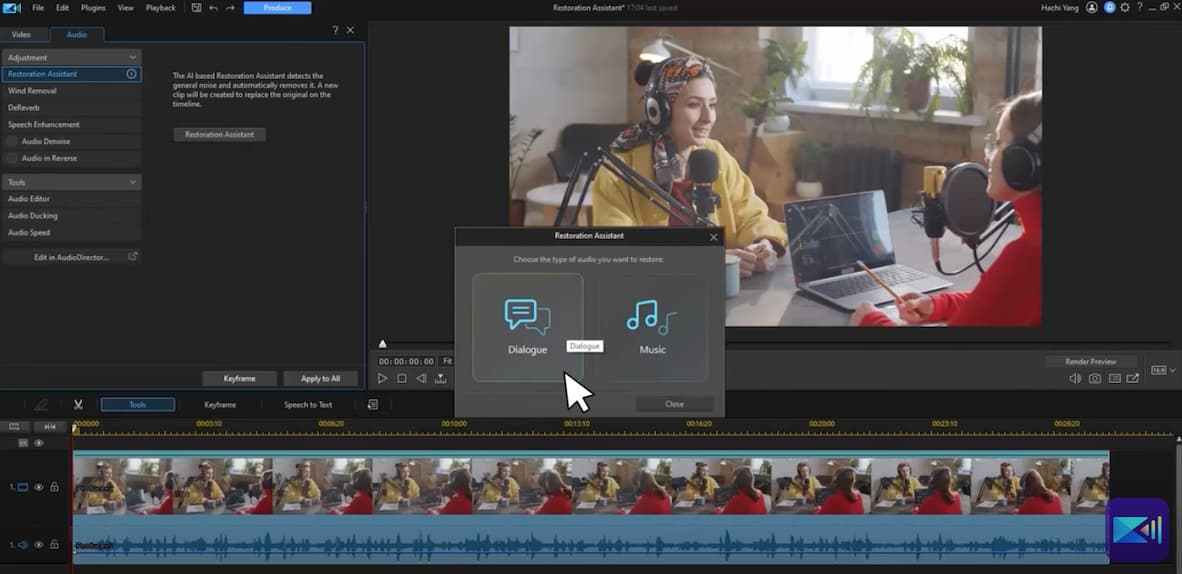
Task: Click the undo arrow in top bar
Action: coord(213,8)
